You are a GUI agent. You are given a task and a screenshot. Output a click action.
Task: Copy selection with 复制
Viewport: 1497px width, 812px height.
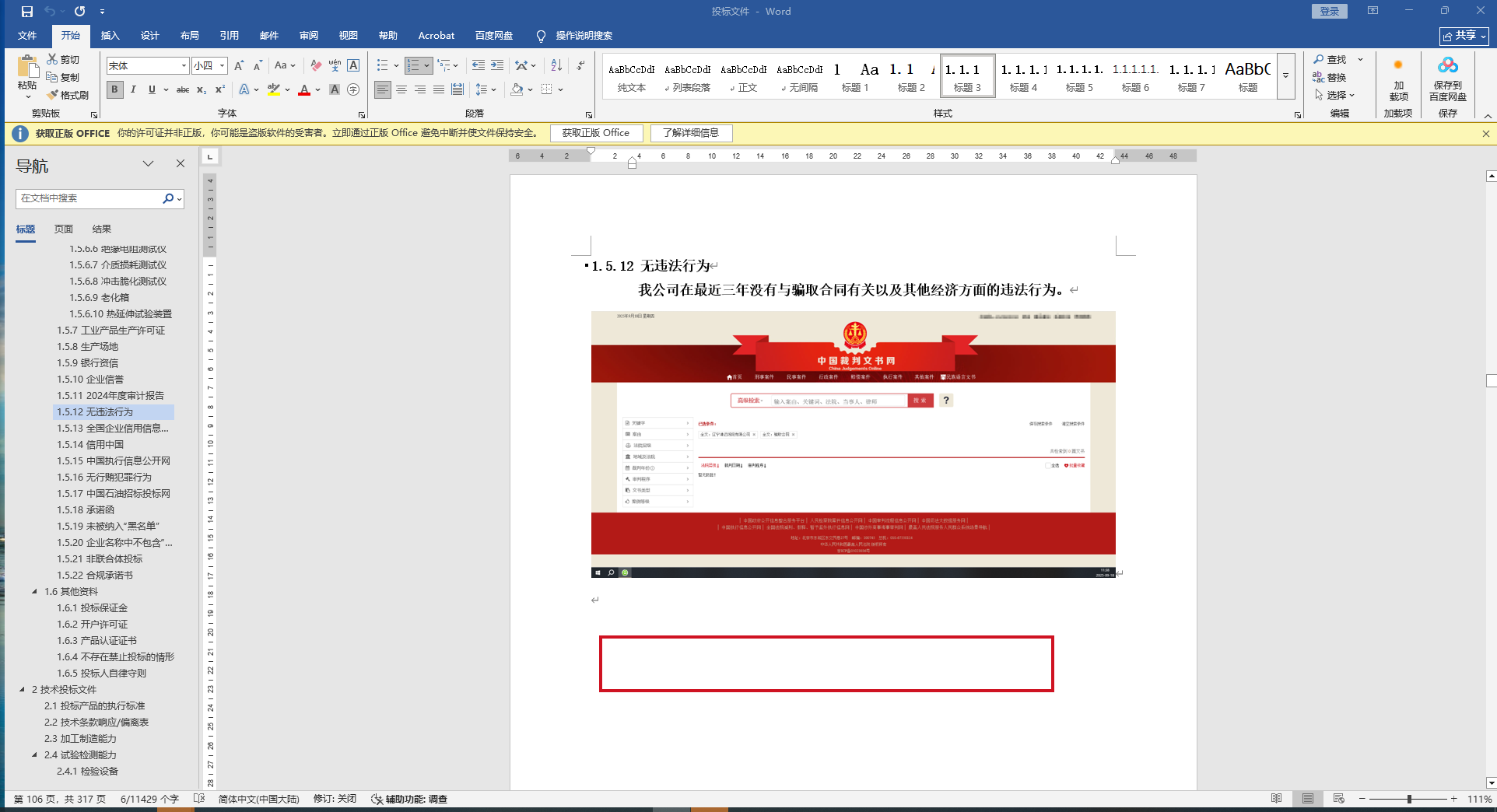63,77
